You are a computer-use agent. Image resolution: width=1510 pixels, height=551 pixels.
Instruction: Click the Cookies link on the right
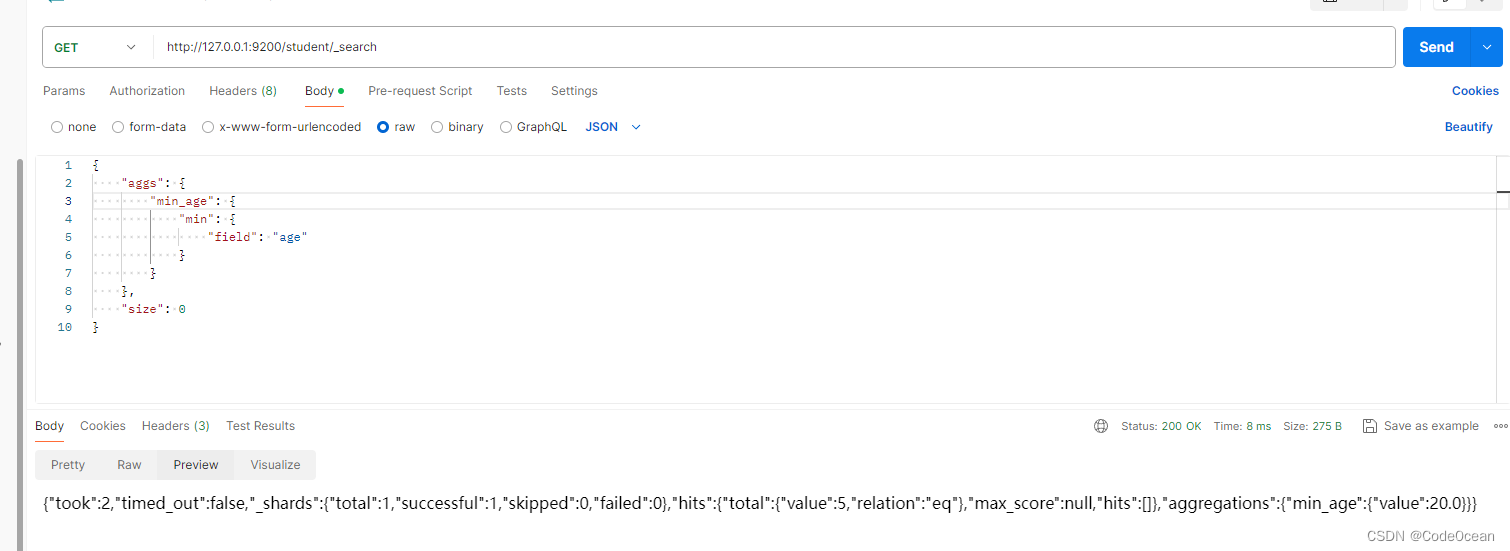[x=1475, y=91]
